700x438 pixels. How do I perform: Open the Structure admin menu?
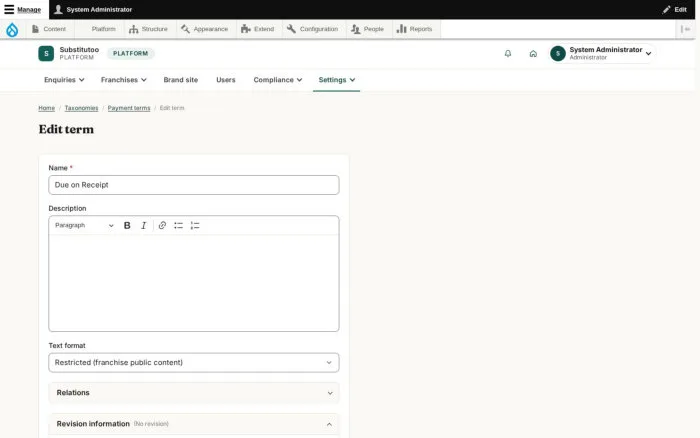click(148, 29)
